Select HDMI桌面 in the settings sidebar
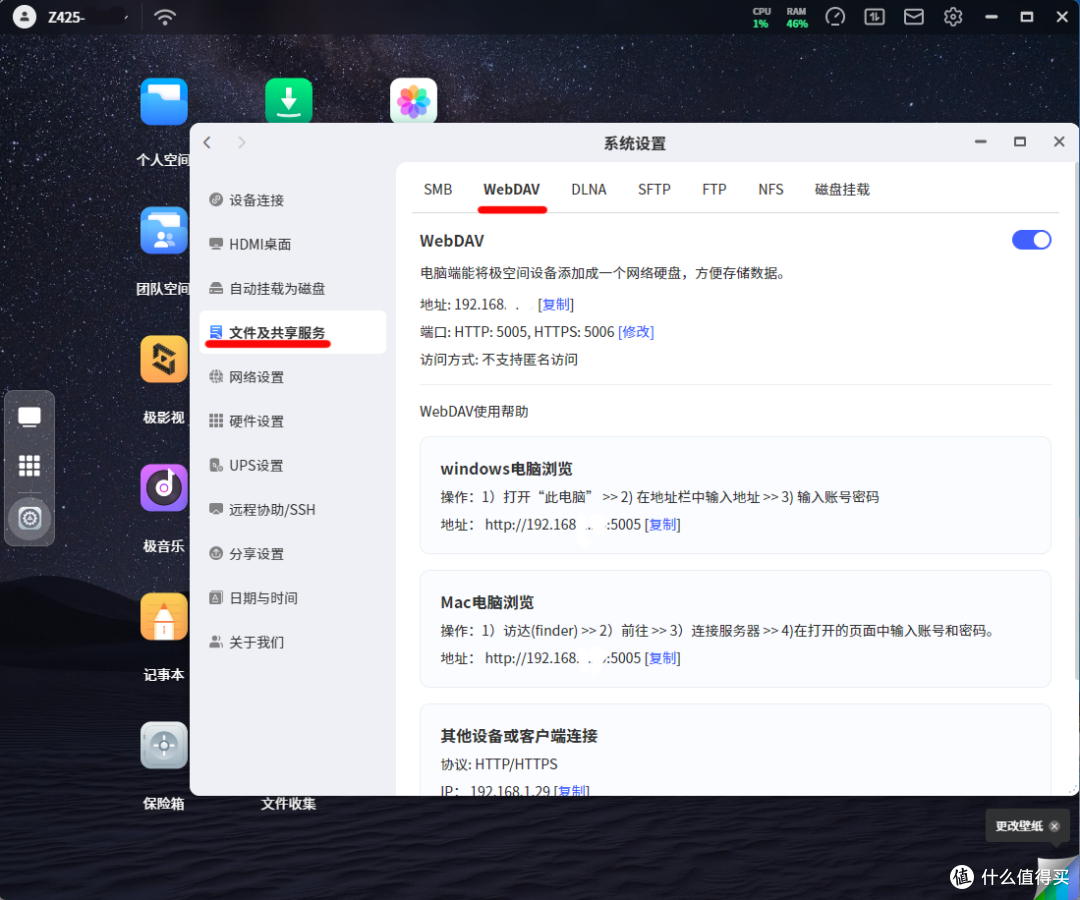The width and height of the screenshot is (1080, 900). tap(292, 244)
